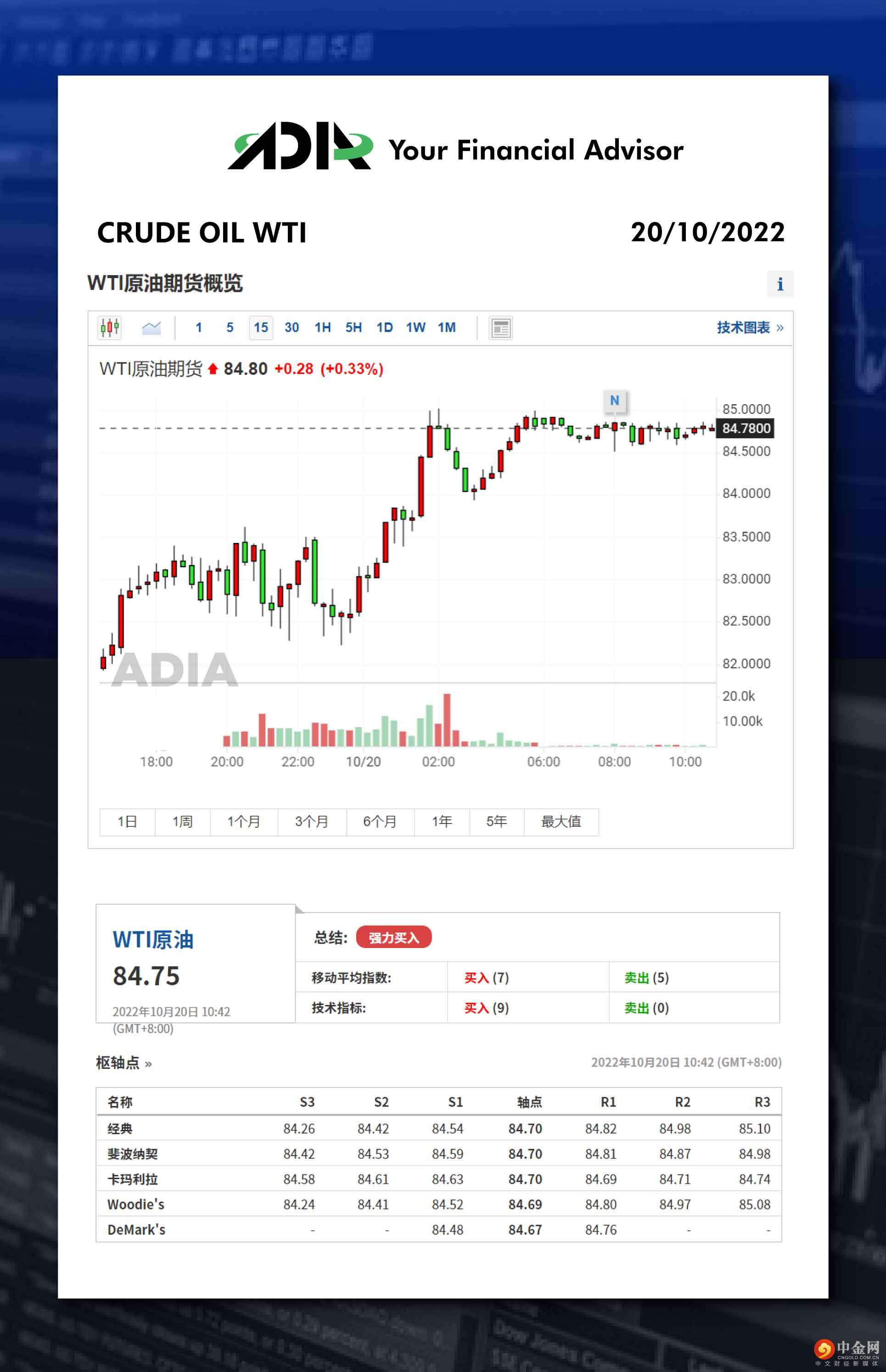Switch to the area chart icon
Screen dimensions: 886x1372
point(151,327)
